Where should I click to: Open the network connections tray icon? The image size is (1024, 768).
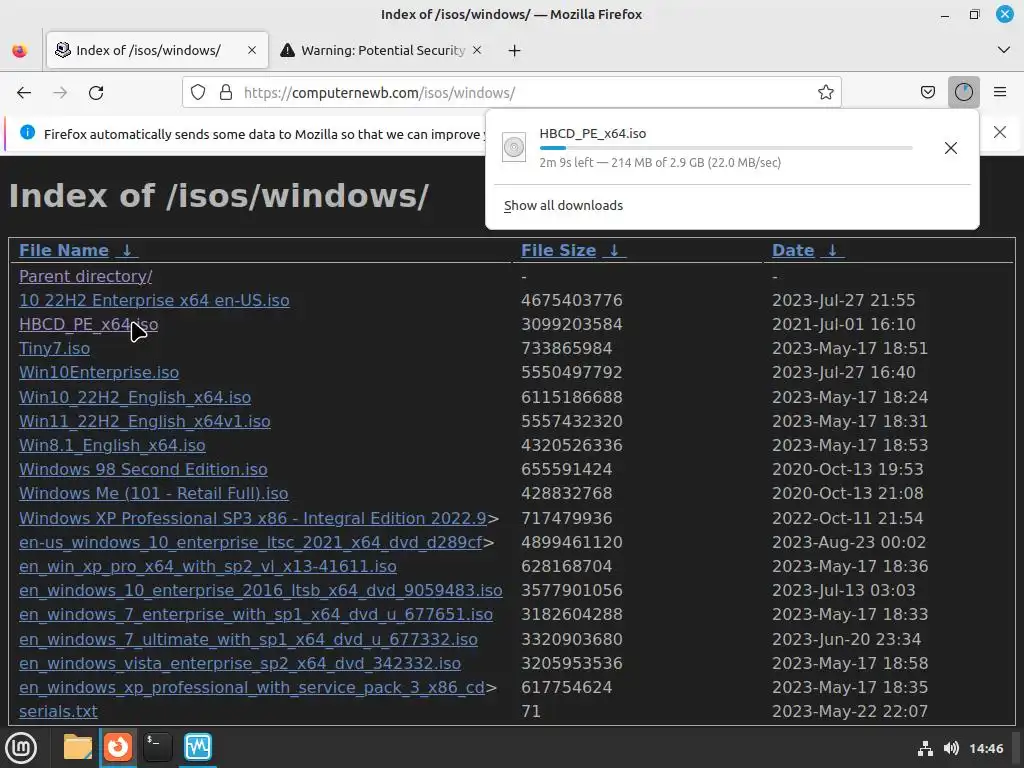pos(925,748)
